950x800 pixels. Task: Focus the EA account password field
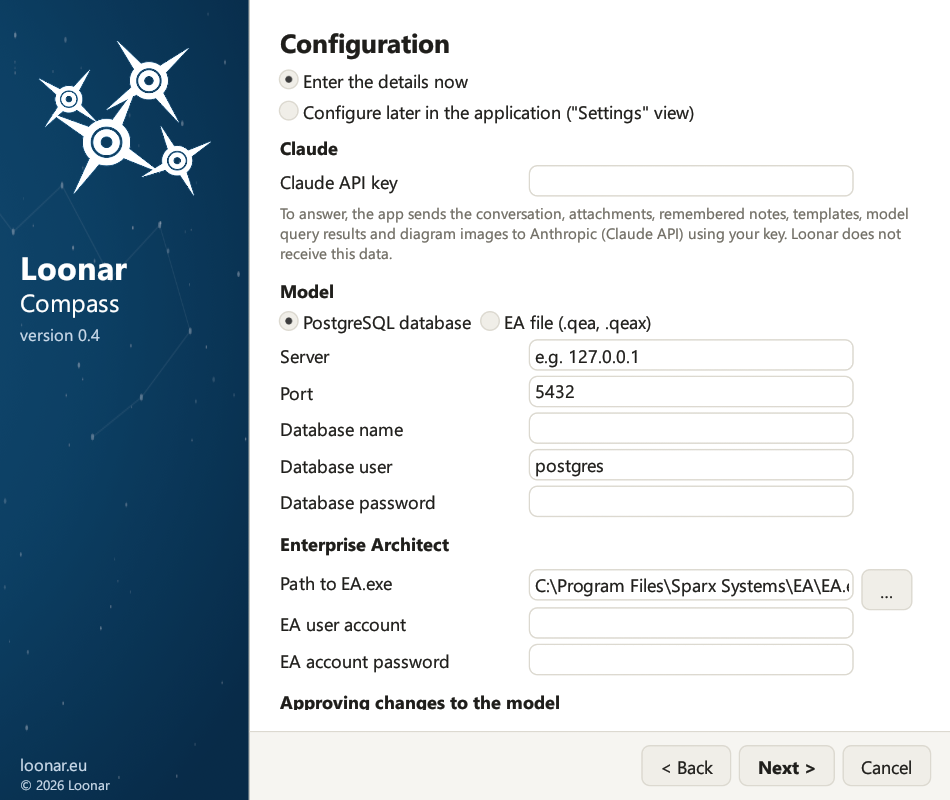click(x=691, y=660)
